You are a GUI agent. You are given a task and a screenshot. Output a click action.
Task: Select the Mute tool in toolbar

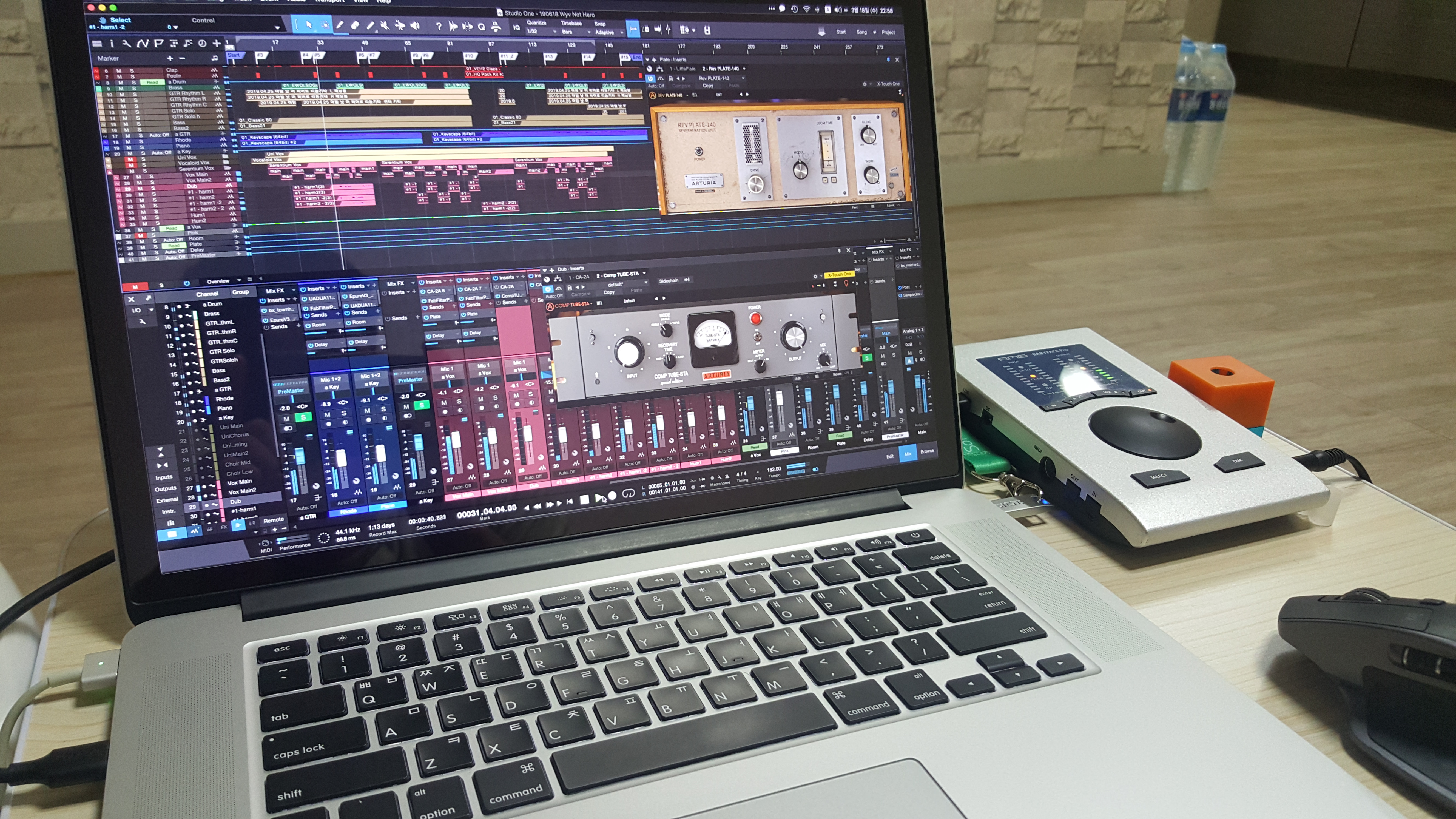point(384,25)
